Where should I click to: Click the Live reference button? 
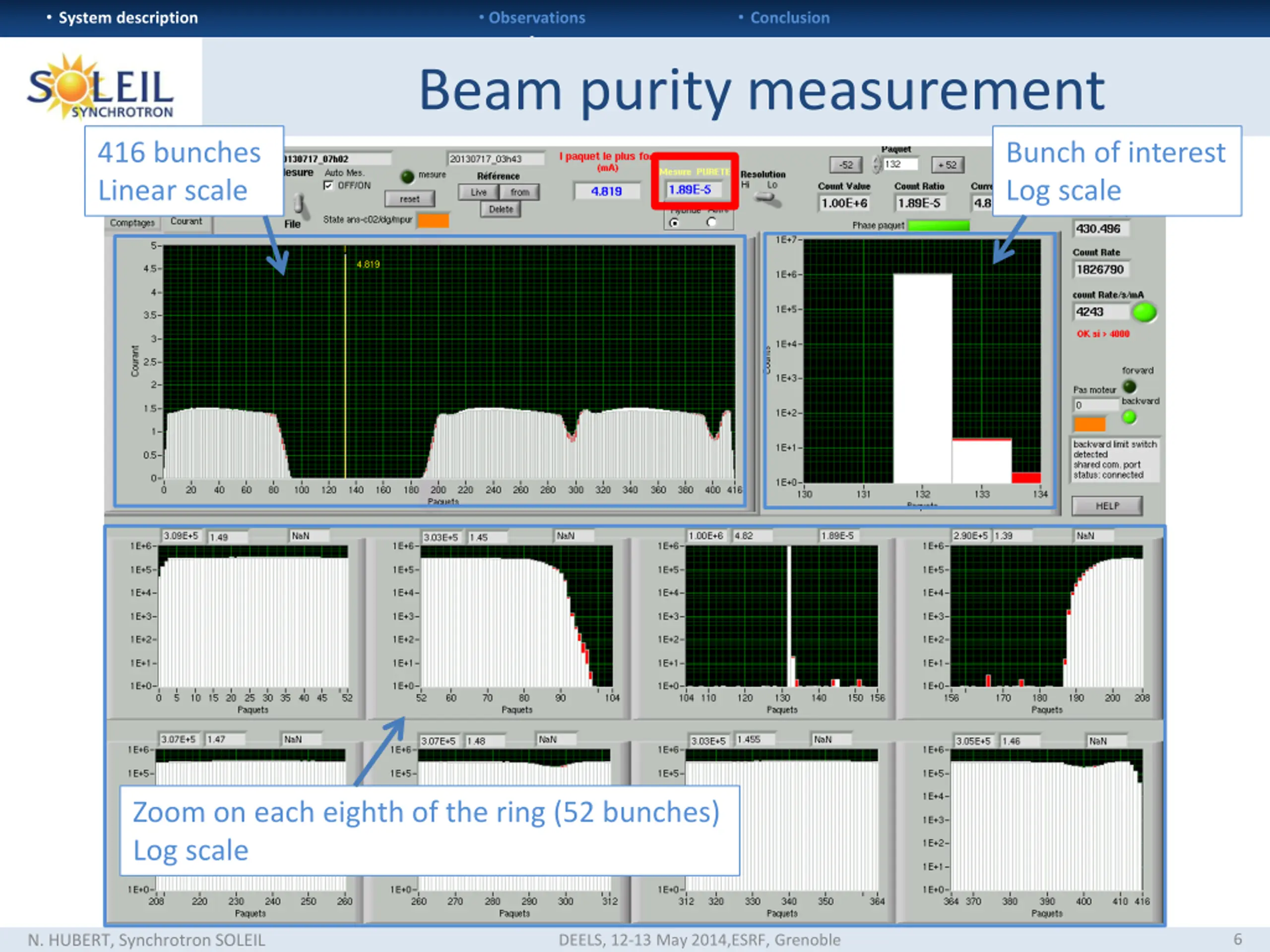[479, 192]
